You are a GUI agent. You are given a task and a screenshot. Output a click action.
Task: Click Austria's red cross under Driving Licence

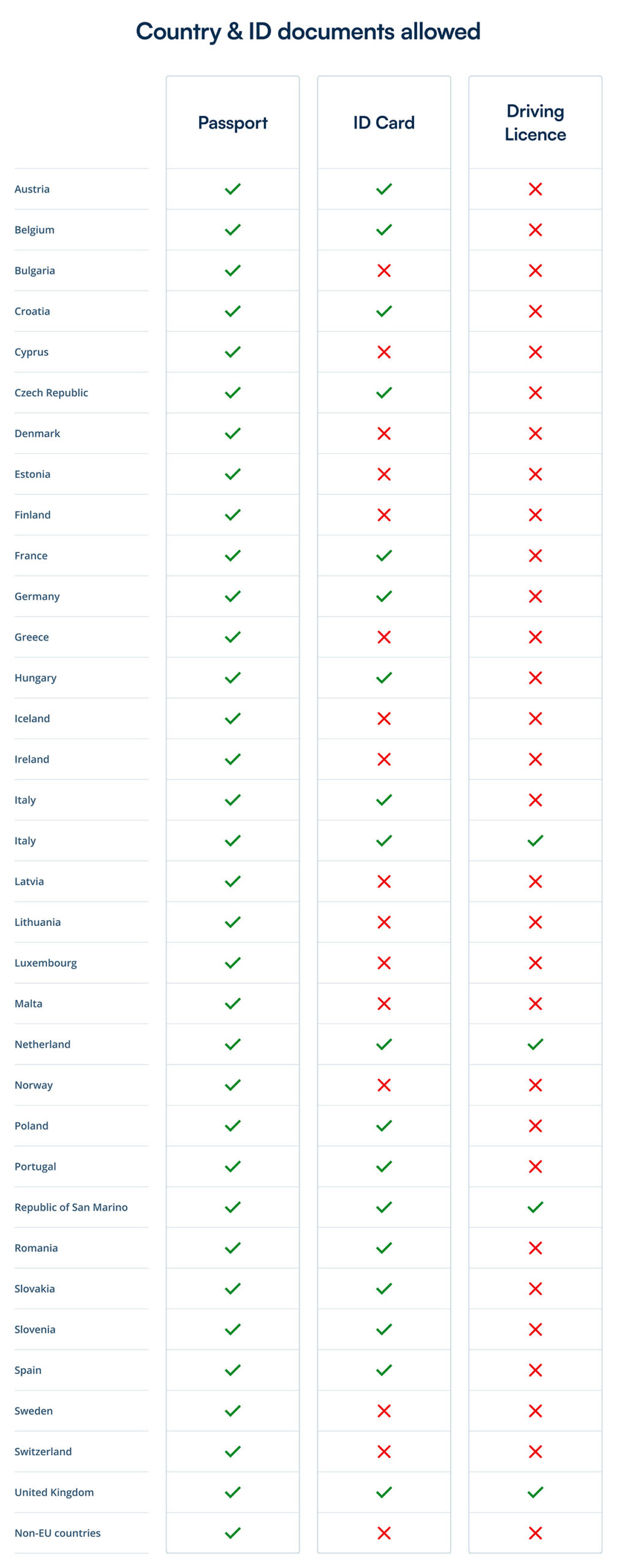(x=535, y=189)
